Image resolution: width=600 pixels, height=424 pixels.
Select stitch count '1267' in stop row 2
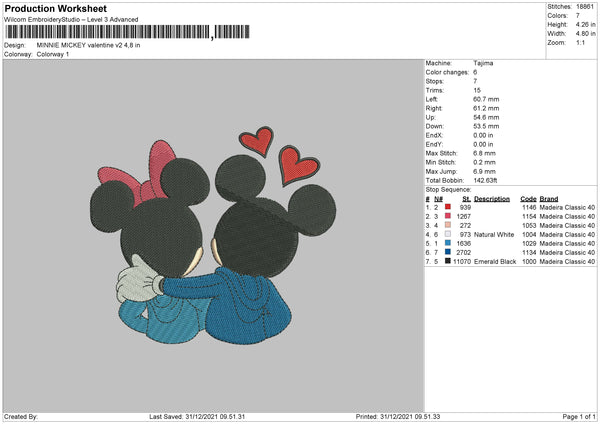(463, 217)
